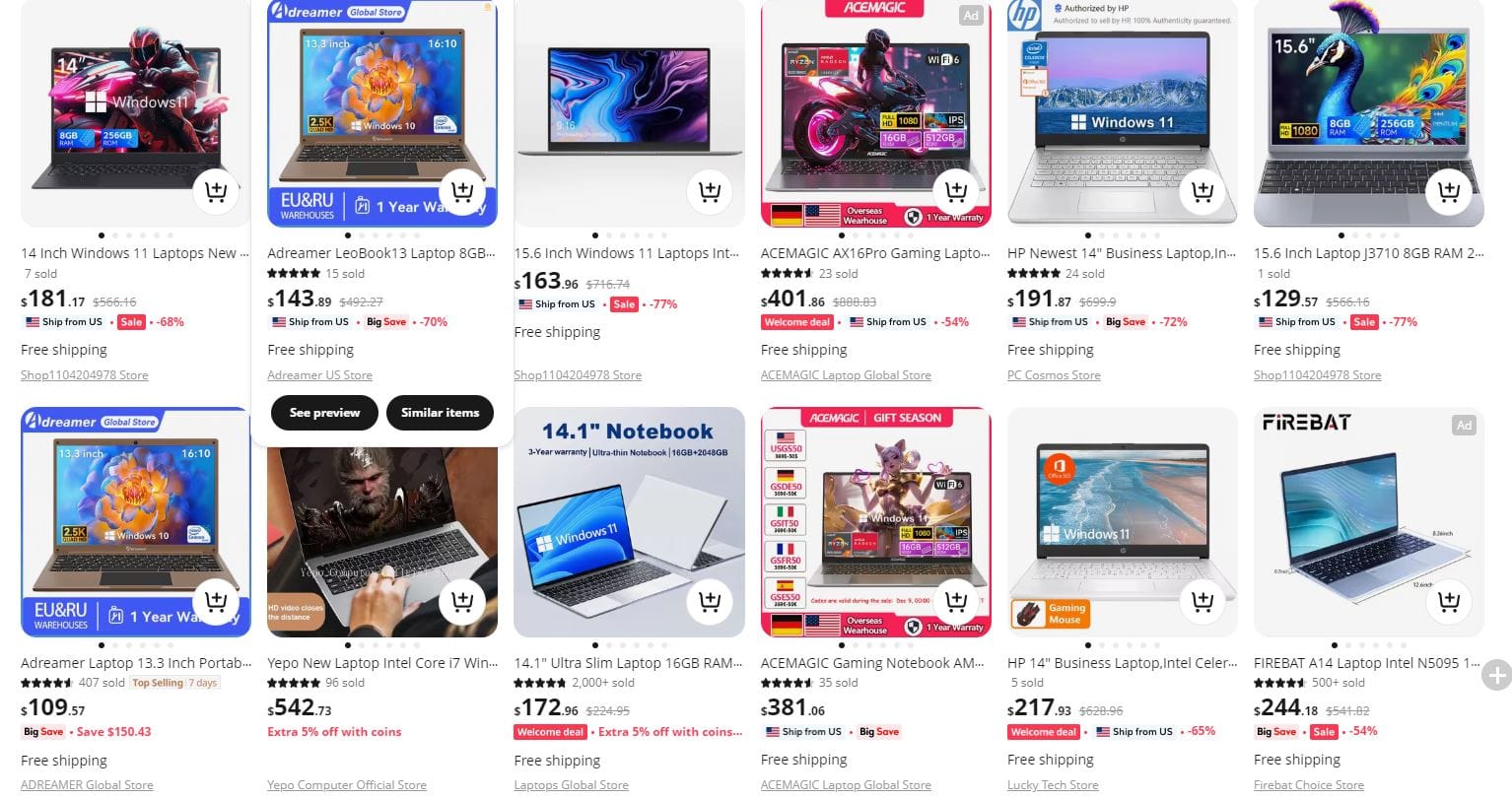The width and height of the screenshot is (1512, 800).
Task: View the 14.1" Notebook product thumbnail
Action: (x=629, y=522)
